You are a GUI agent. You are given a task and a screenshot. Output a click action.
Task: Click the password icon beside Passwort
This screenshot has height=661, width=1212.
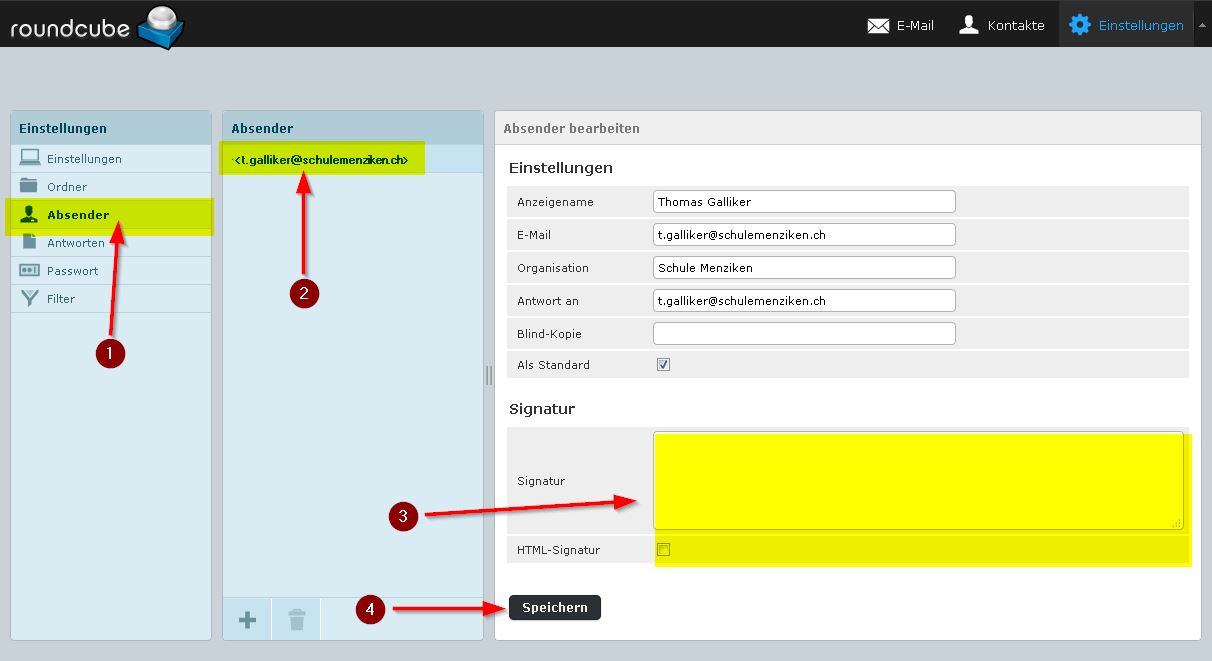(x=30, y=270)
